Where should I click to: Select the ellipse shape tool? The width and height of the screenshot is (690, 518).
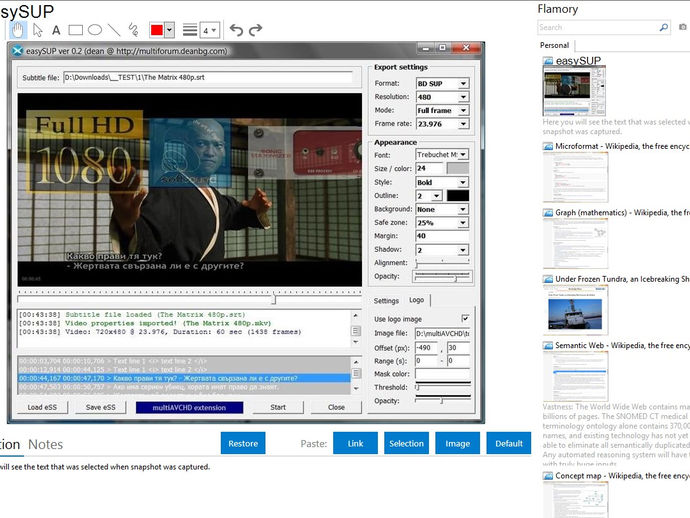[95, 30]
